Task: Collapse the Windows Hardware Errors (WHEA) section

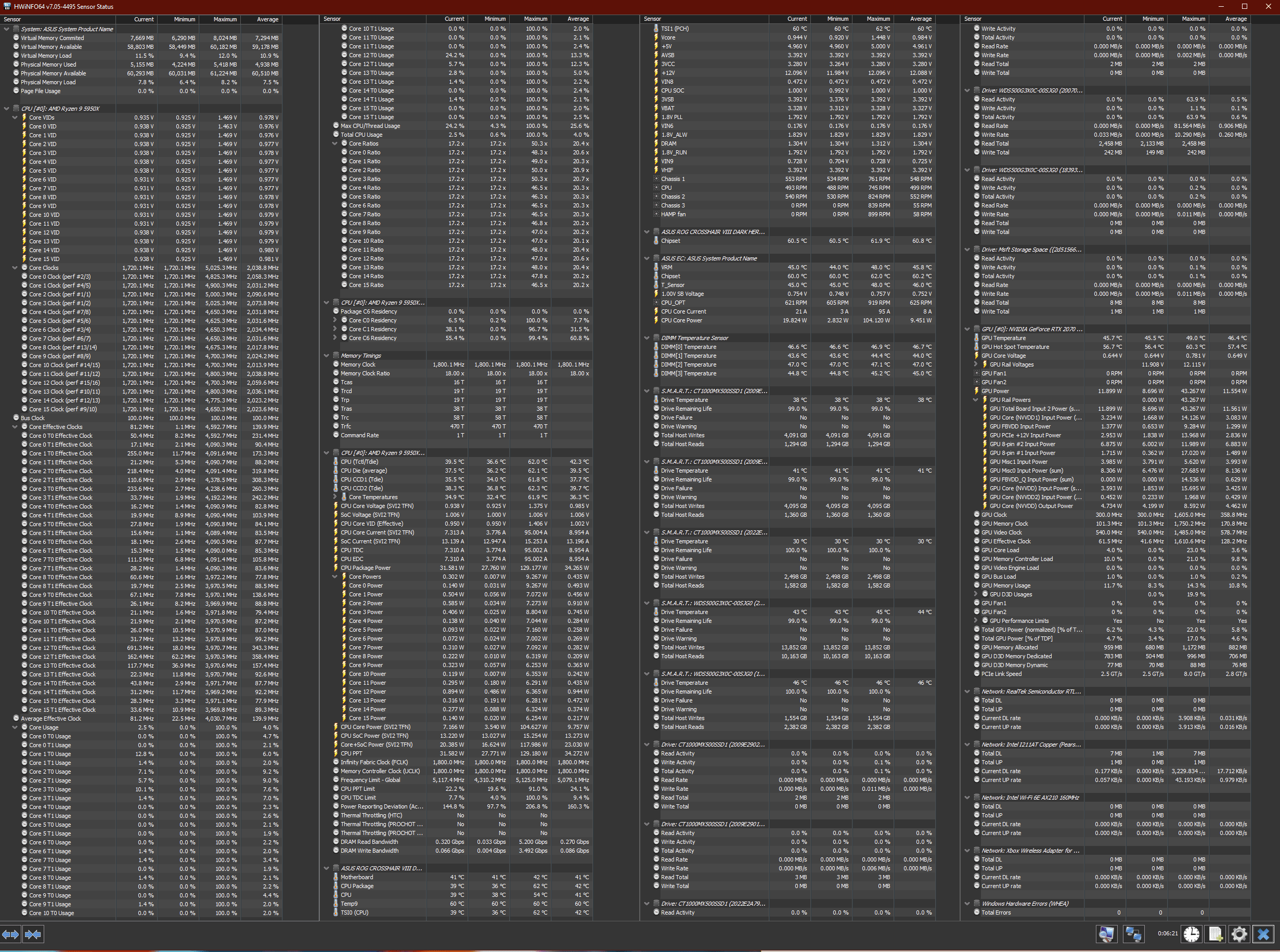Action: pyautogui.click(x=967, y=904)
